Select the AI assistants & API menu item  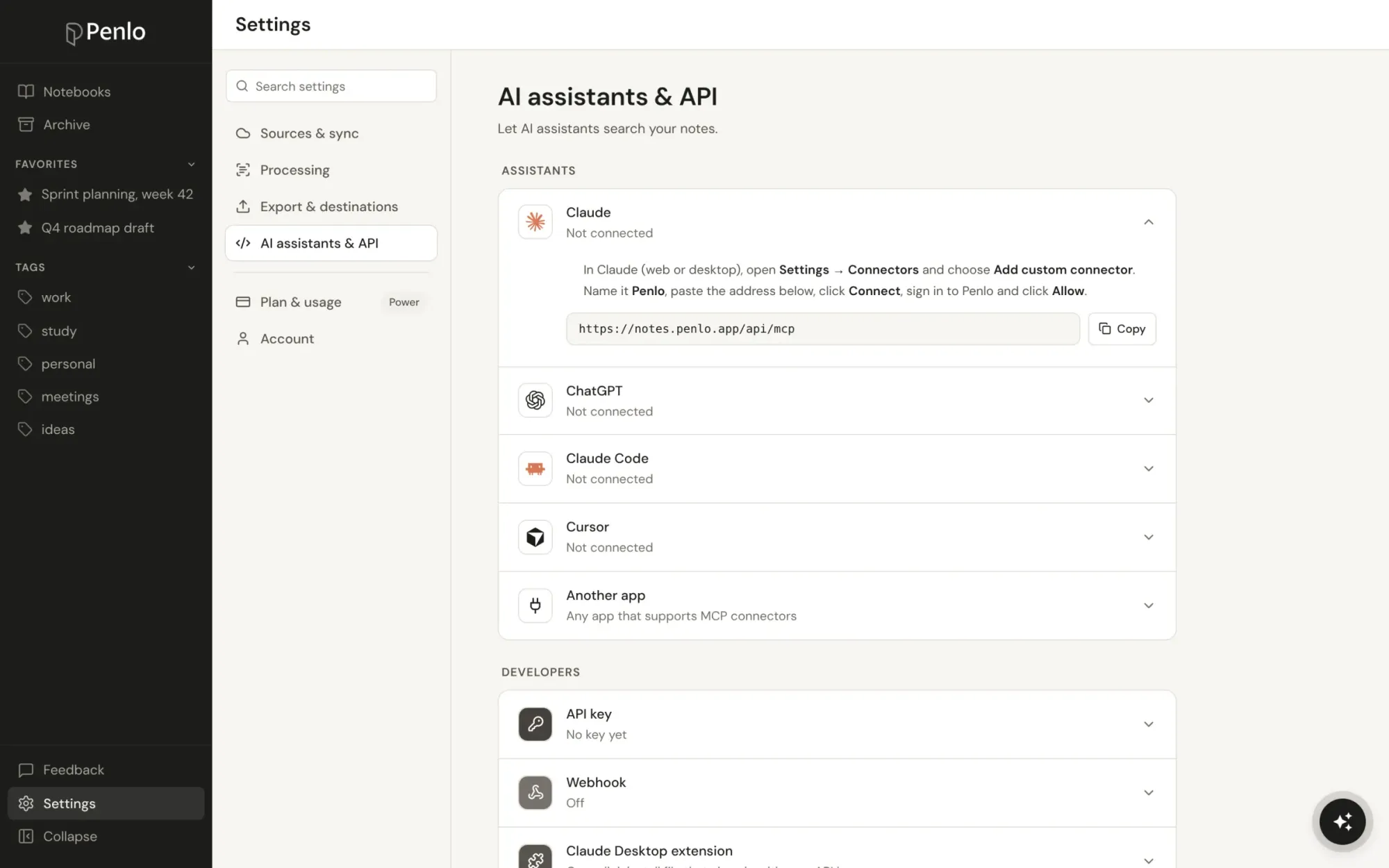click(x=331, y=243)
